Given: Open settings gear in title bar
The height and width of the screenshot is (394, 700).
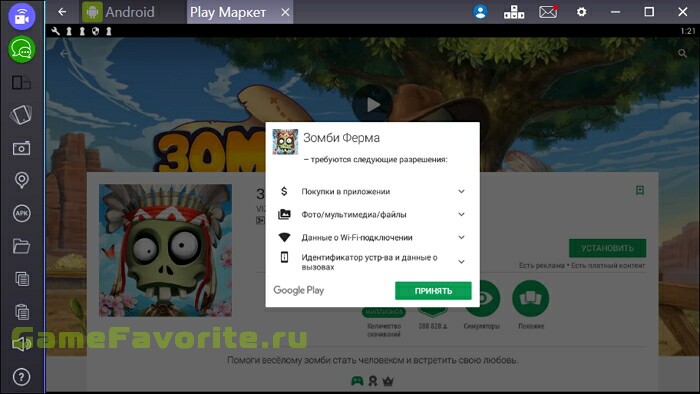Looking at the screenshot, I should click(x=581, y=12).
